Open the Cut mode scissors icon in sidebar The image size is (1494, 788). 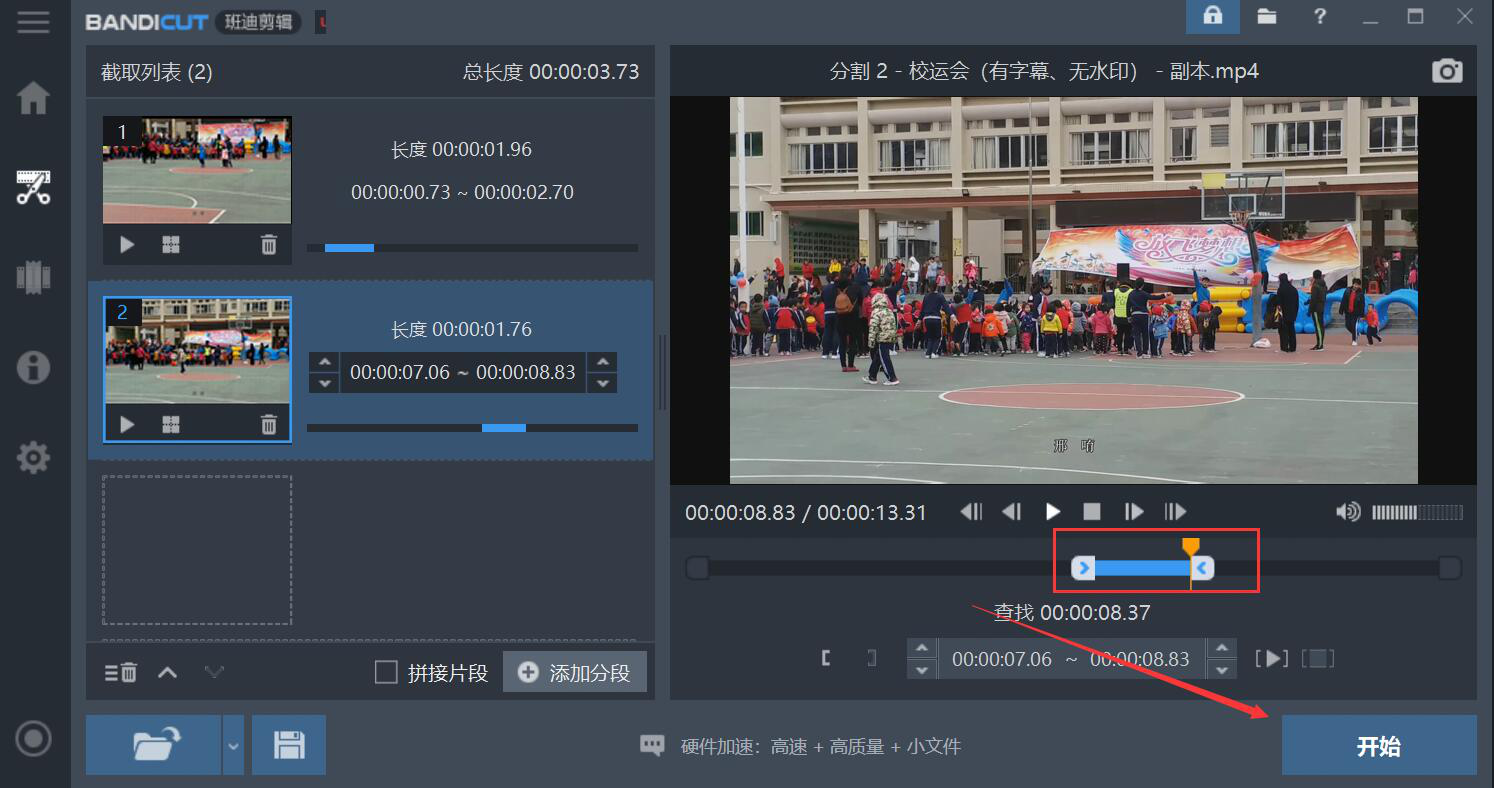pos(33,187)
